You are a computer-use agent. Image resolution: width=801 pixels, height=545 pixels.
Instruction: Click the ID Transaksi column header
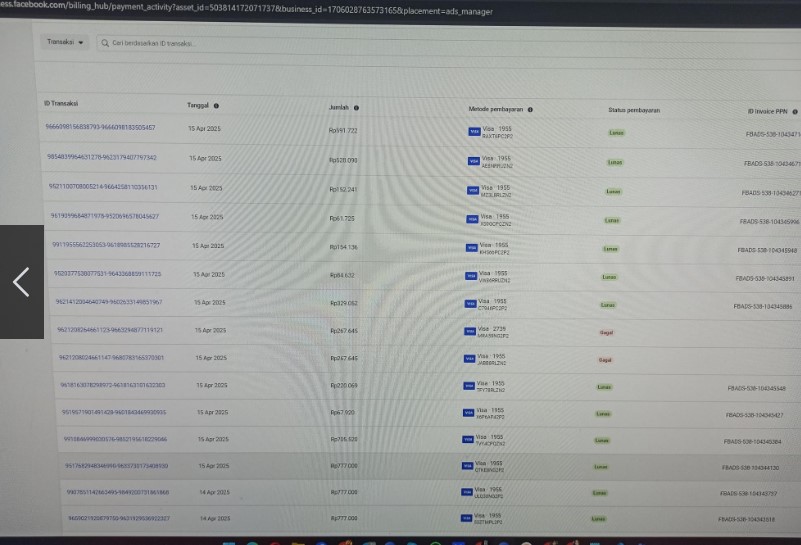click(x=62, y=103)
